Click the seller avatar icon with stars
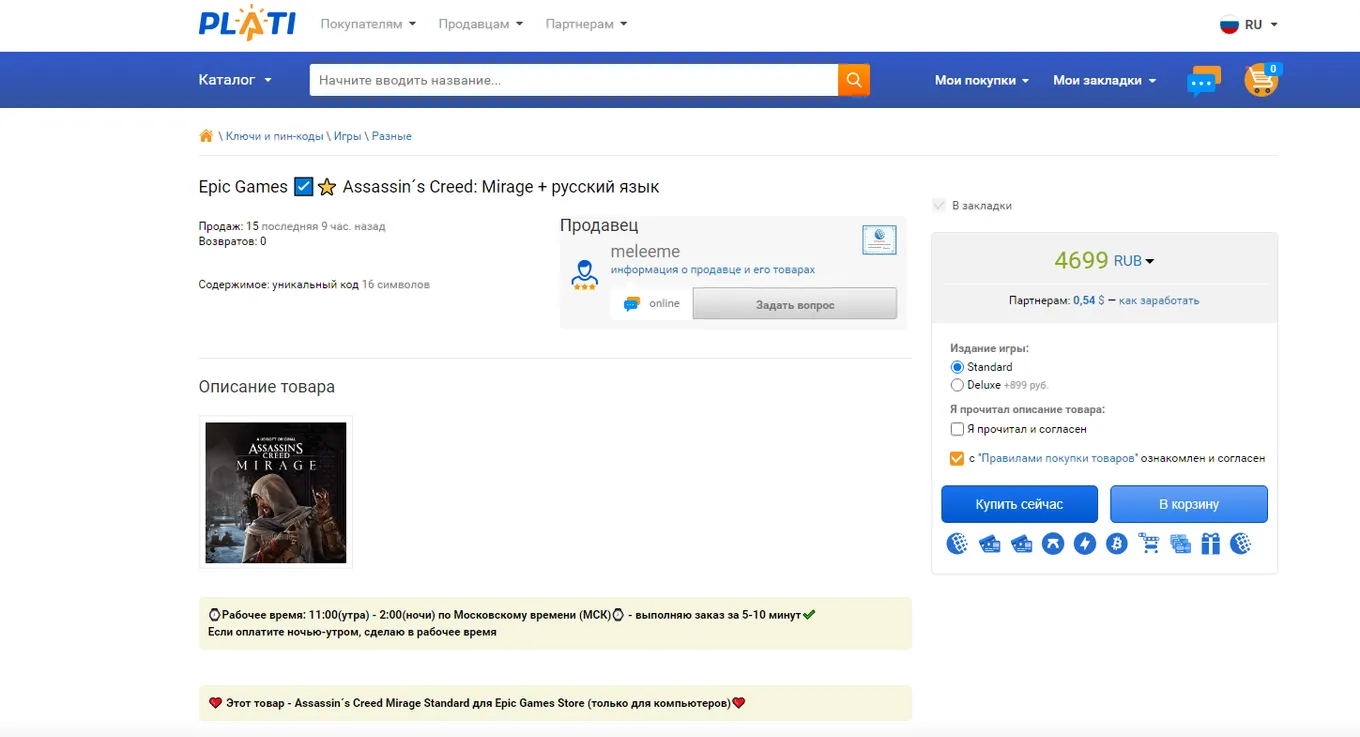 (x=584, y=274)
